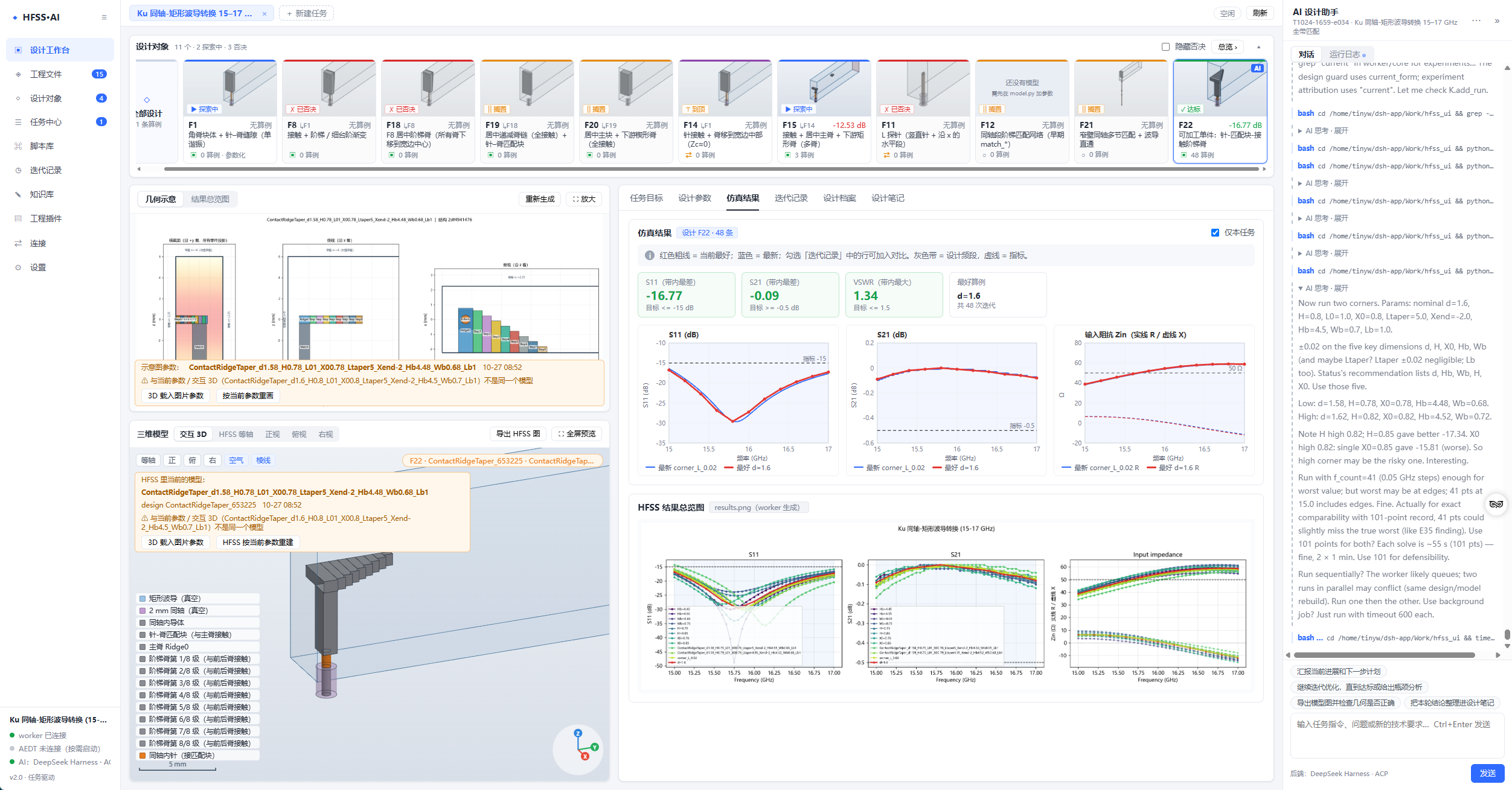
Task: Click the info icon in the simulation results hint
Action: pyautogui.click(x=650, y=256)
